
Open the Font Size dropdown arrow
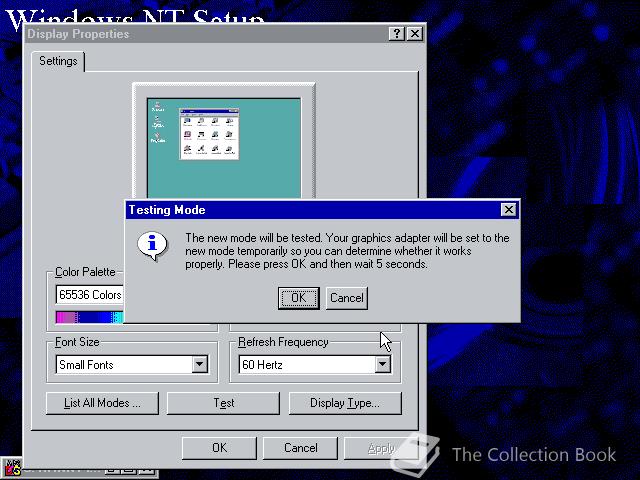[x=200, y=364]
